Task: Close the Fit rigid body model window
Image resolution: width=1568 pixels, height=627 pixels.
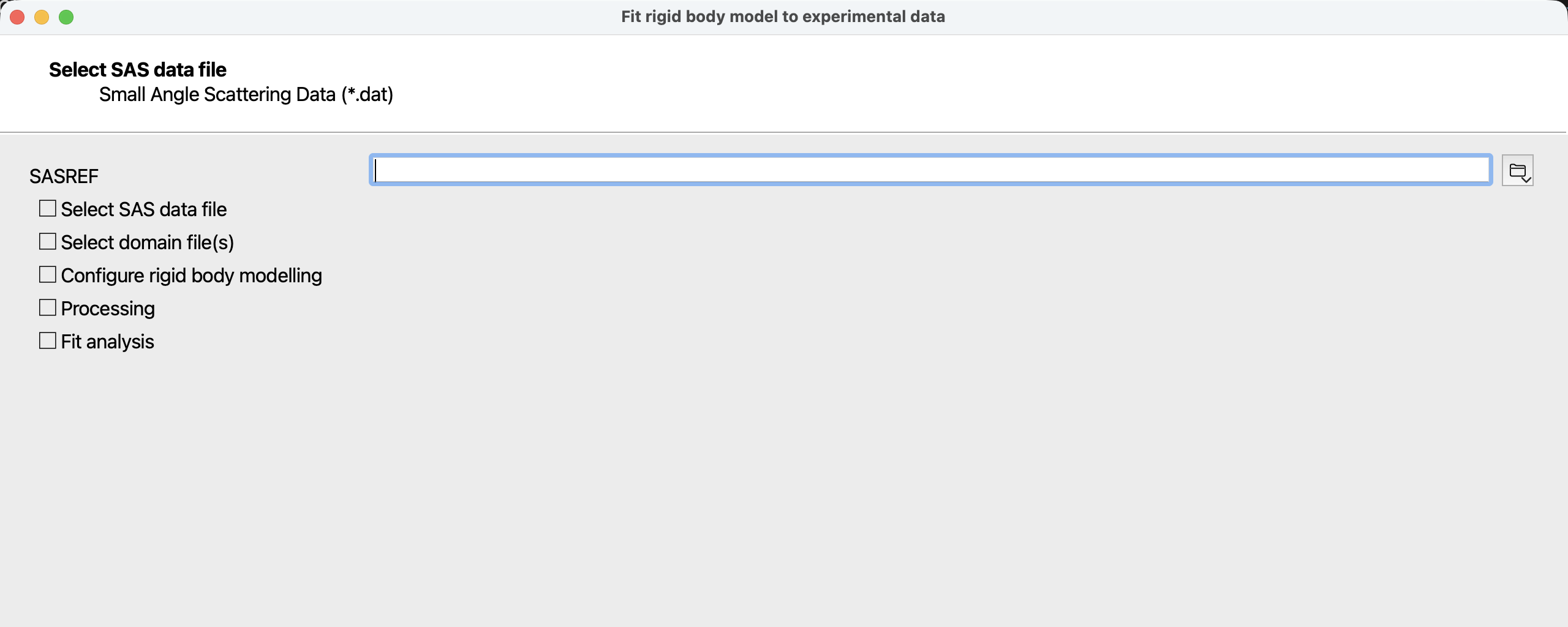Action: [x=17, y=17]
